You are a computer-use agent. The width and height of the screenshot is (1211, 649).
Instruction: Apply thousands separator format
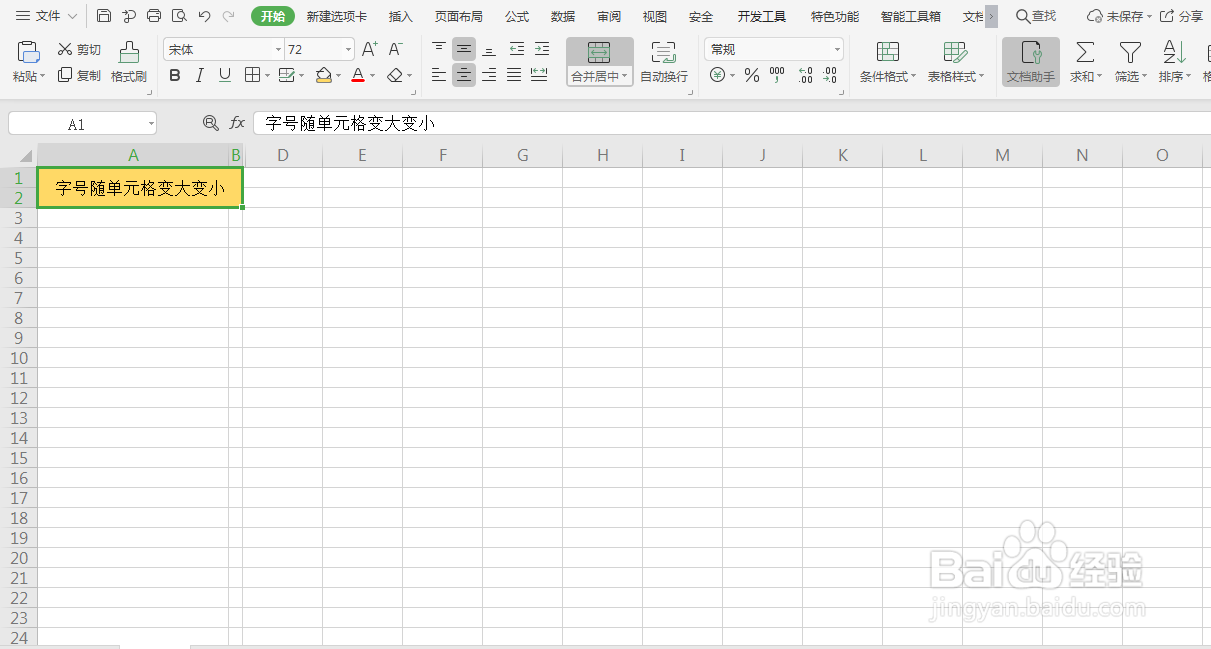(777, 75)
